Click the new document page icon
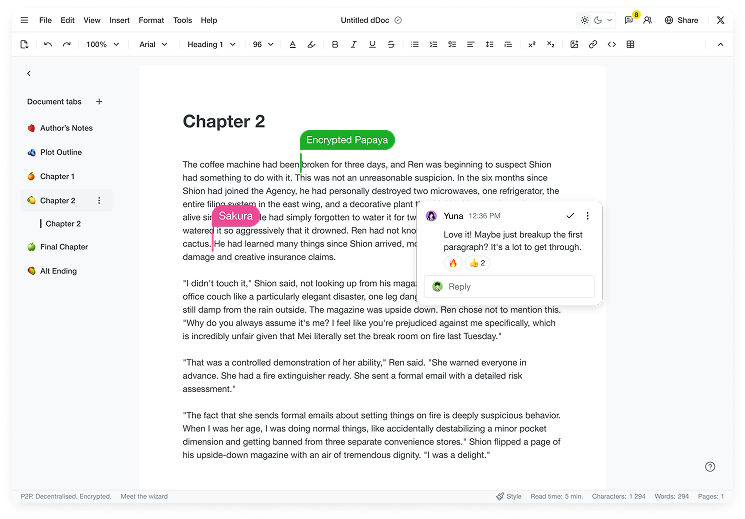Screen dimensions: 745x519 click(24, 44)
